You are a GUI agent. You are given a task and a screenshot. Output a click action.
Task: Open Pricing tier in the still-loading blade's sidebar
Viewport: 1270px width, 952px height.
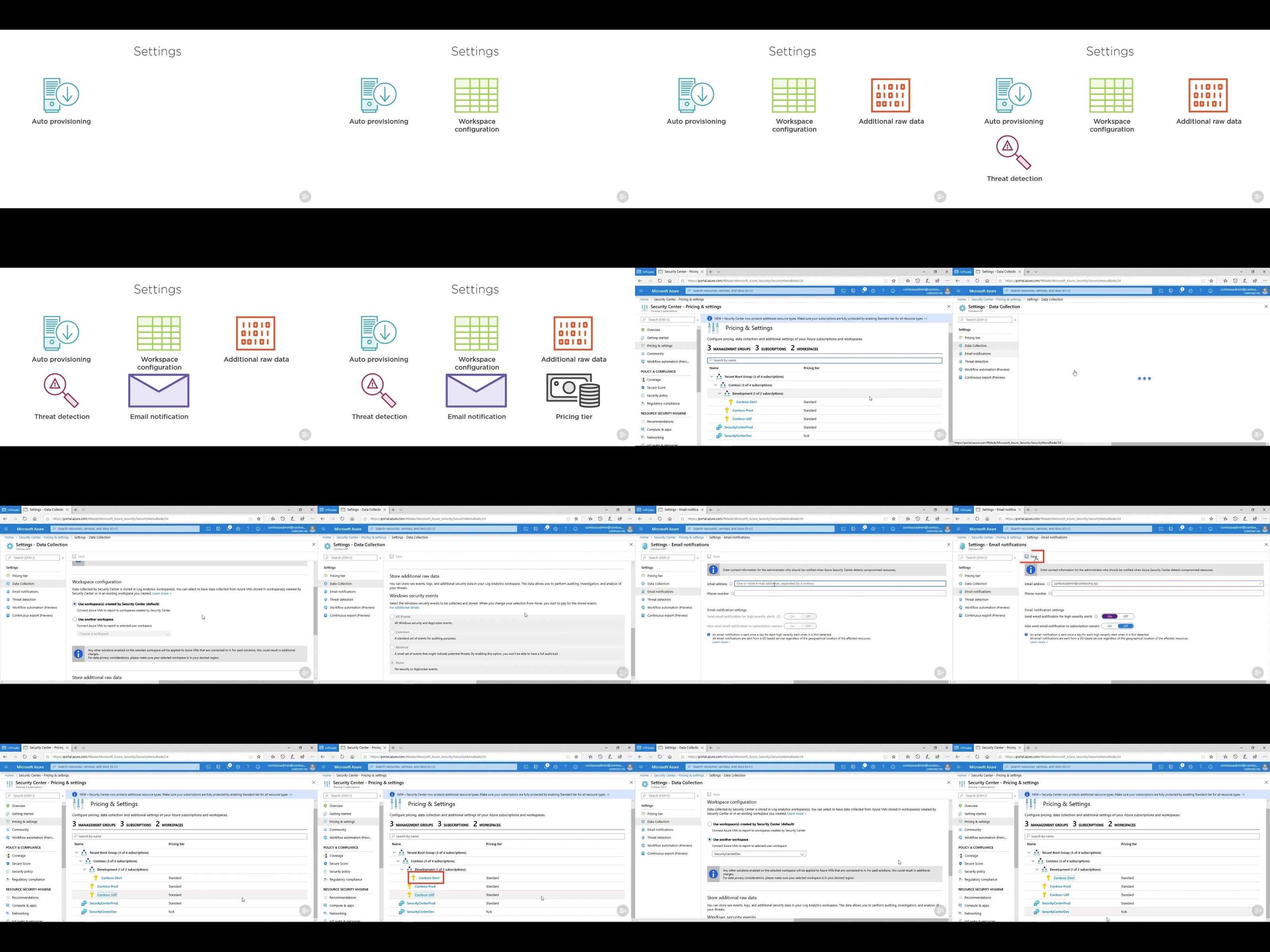pyautogui.click(x=973, y=338)
